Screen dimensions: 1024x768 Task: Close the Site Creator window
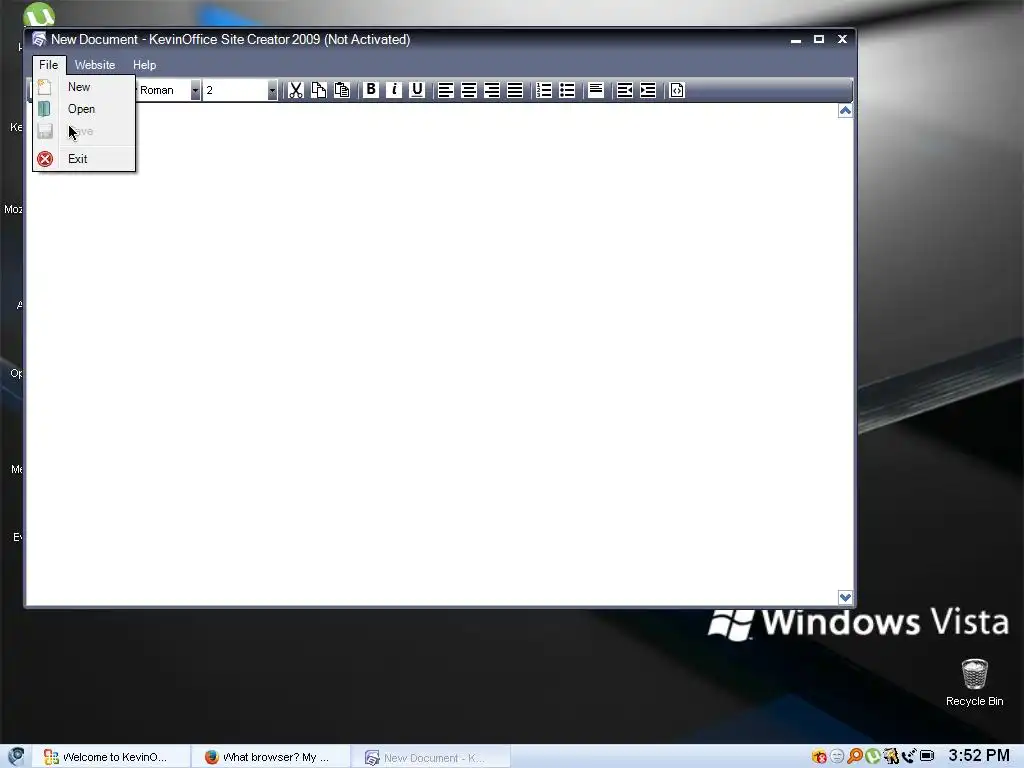842,39
